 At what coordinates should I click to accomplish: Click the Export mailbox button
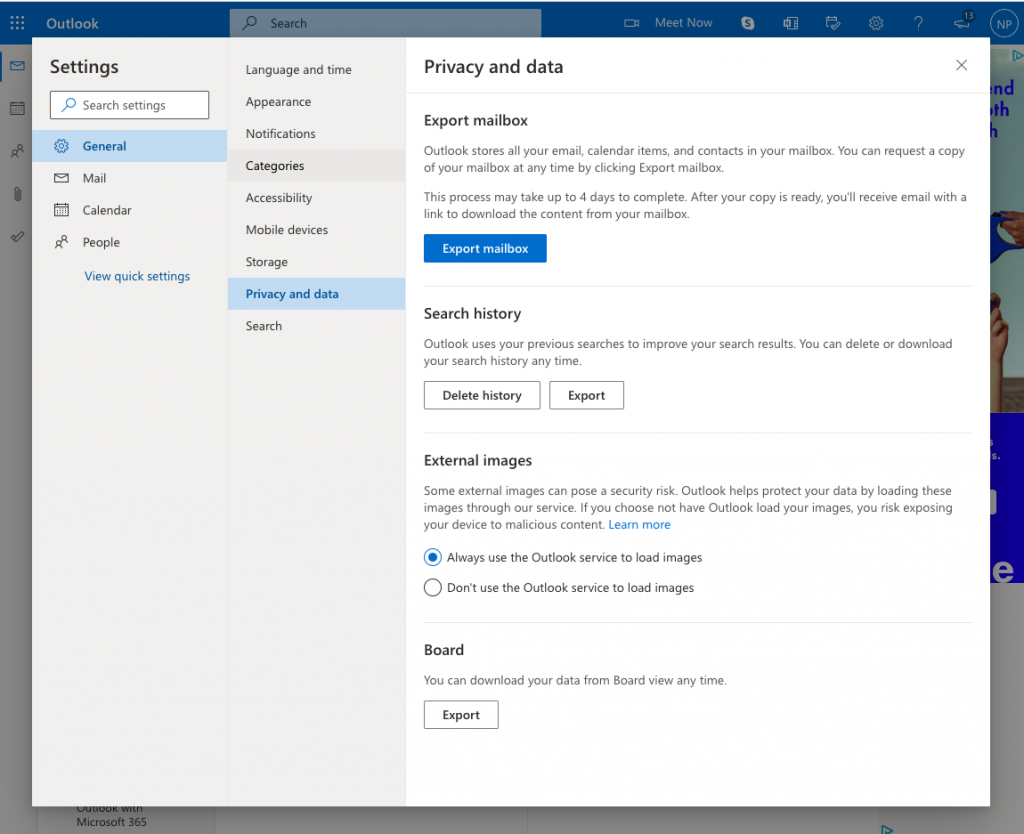point(485,248)
